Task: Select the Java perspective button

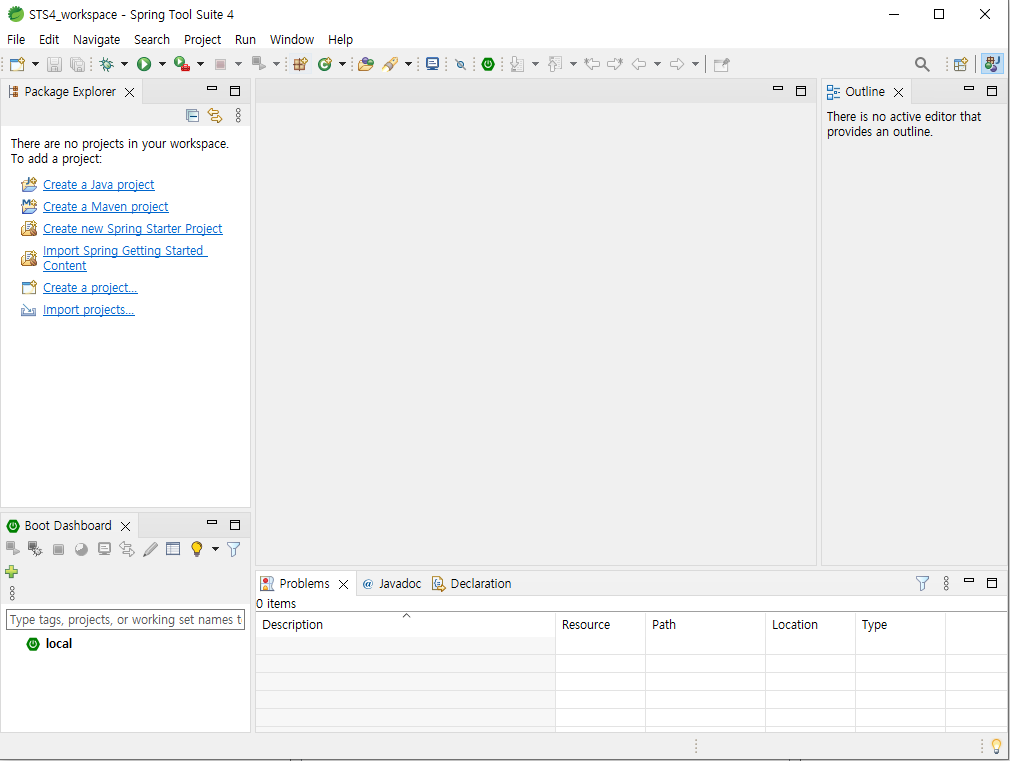Action: (x=993, y=64)
